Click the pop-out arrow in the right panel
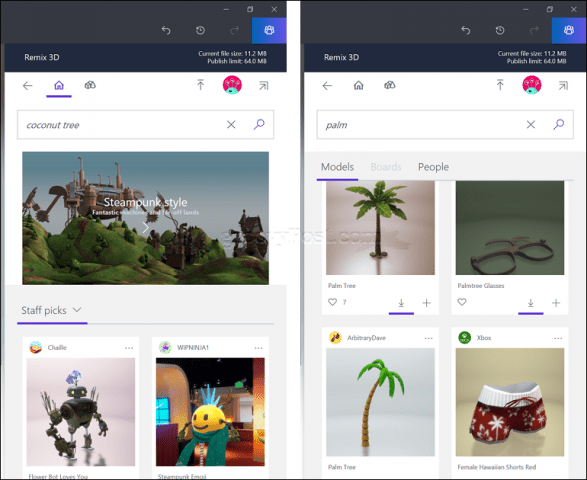587x480 pixels. click(x=563, y=86)
